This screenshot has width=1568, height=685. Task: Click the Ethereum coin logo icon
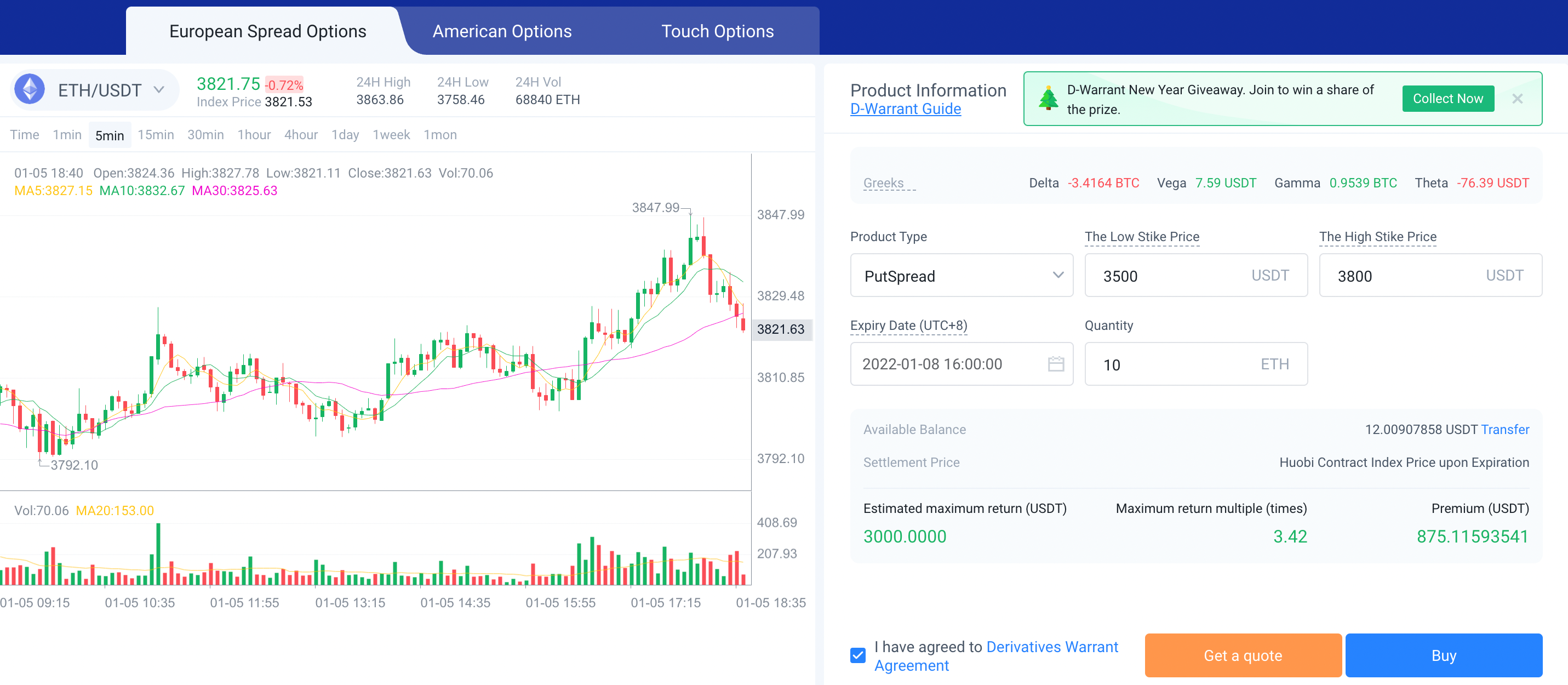click(29, 89)
